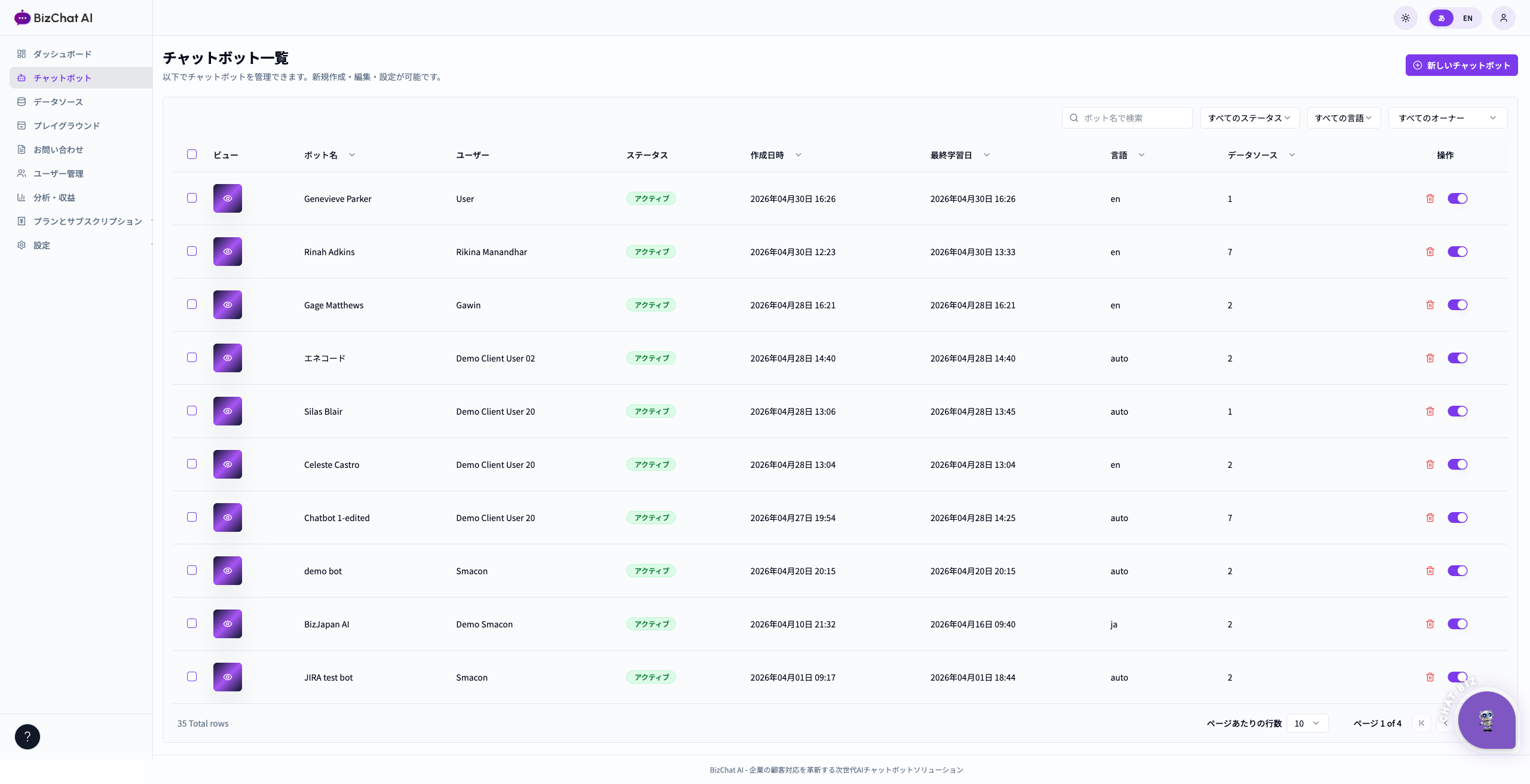The width and height of the screenshot is (1530, 784).
Task: Click the 新しいチャットボット button
Action: click(x=1461, y=65)
